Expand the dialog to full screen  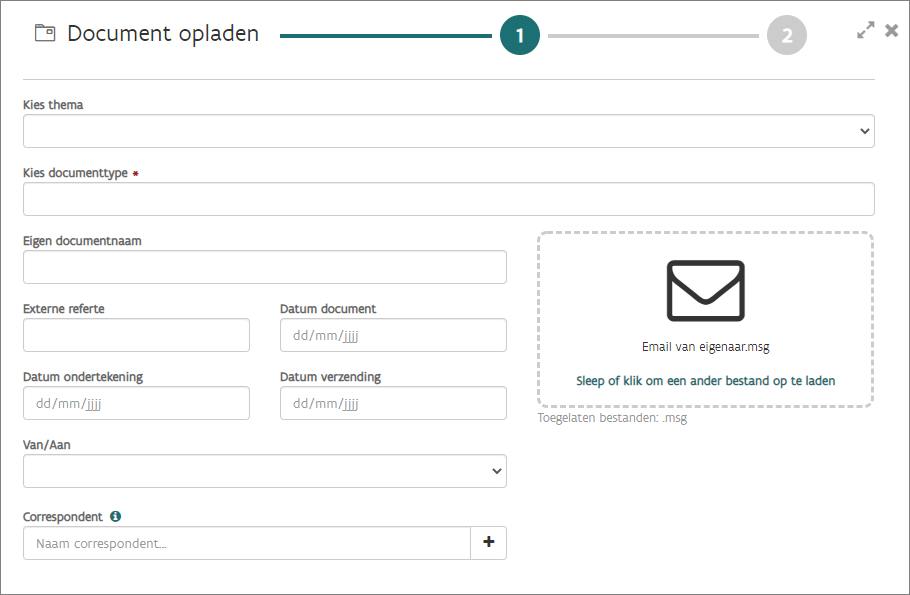point(866,31)
